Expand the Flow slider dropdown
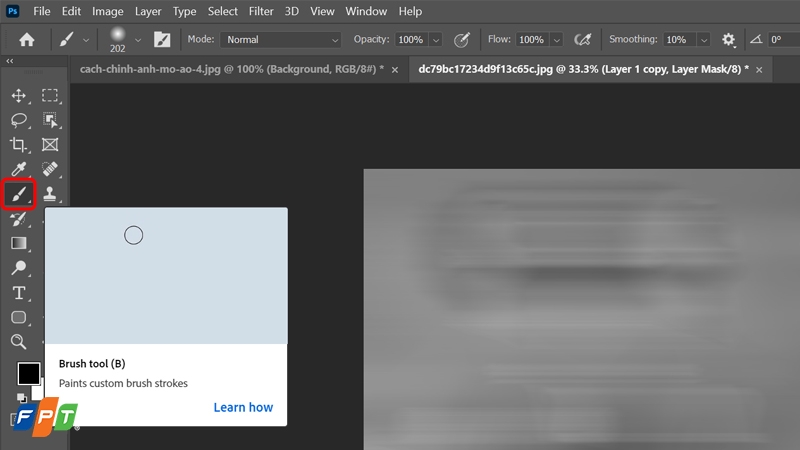This screenshot has width=800, height=450. coord(557,40)
